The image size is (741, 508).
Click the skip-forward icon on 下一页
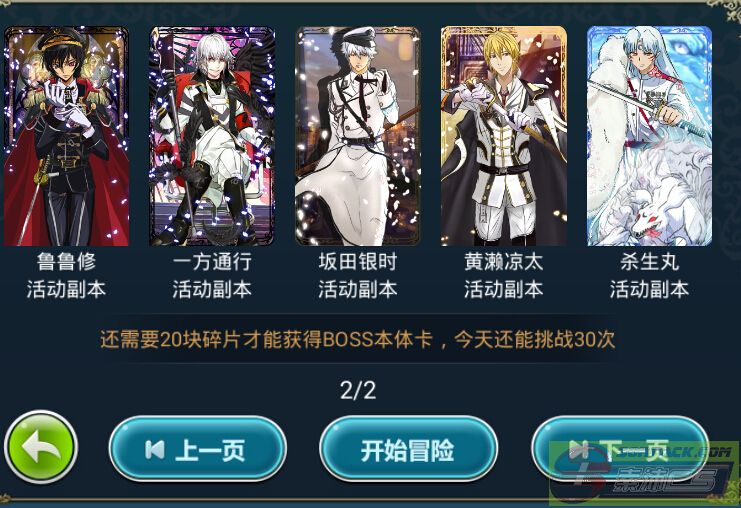(579, 449)
